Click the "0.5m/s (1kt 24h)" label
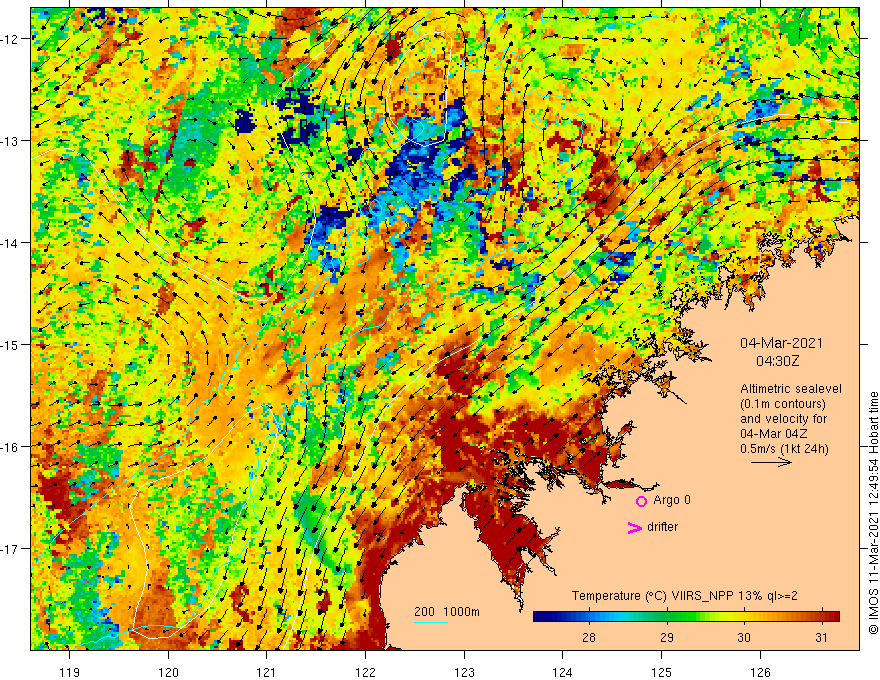This screenshot has height=680, width=880. [x=784, y=449]
